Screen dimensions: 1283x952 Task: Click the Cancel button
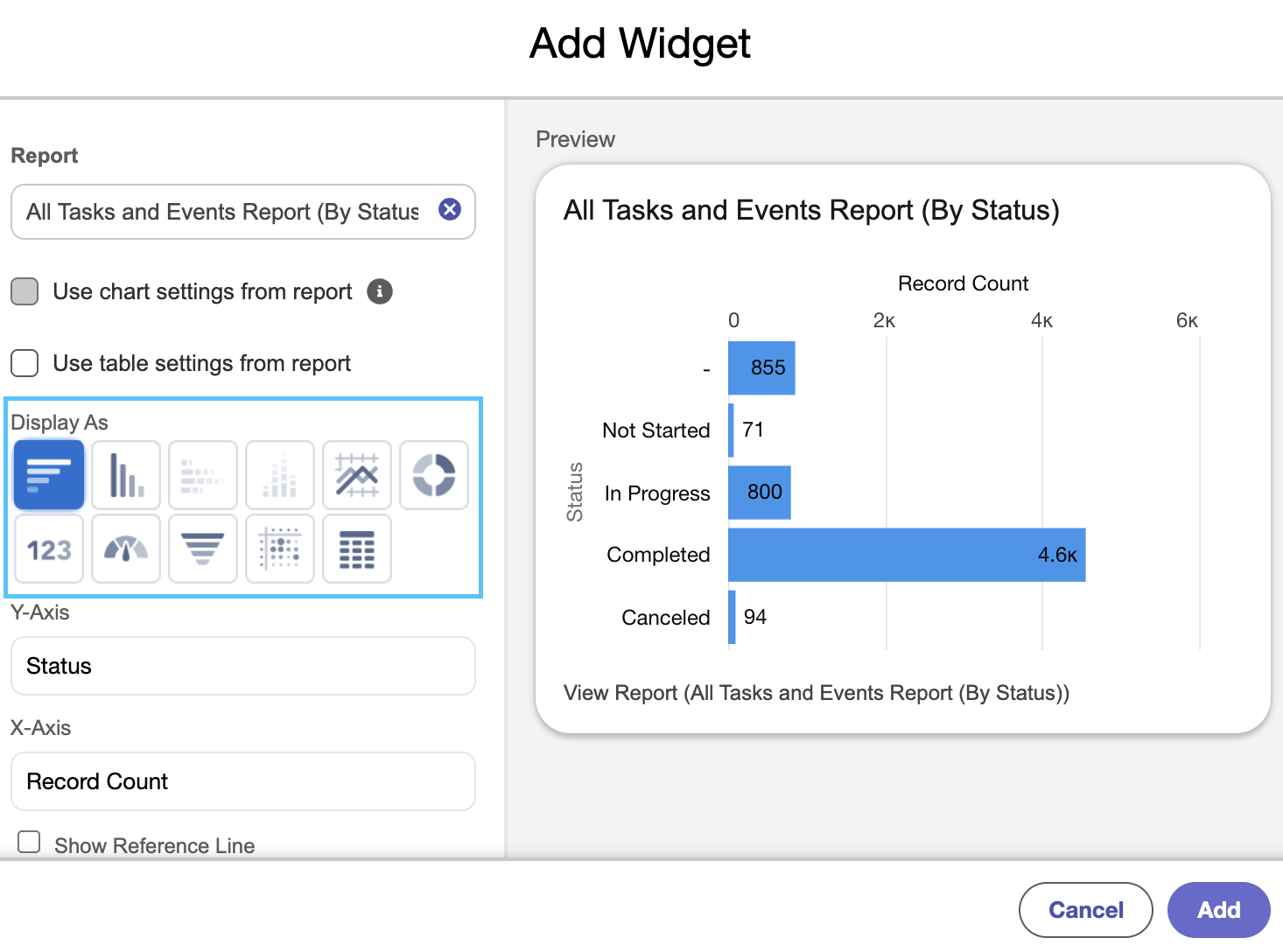1086,910
